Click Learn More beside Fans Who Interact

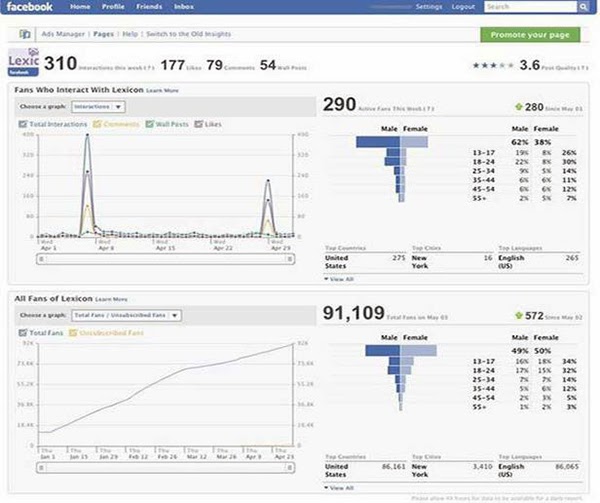(x=162, y=91)
